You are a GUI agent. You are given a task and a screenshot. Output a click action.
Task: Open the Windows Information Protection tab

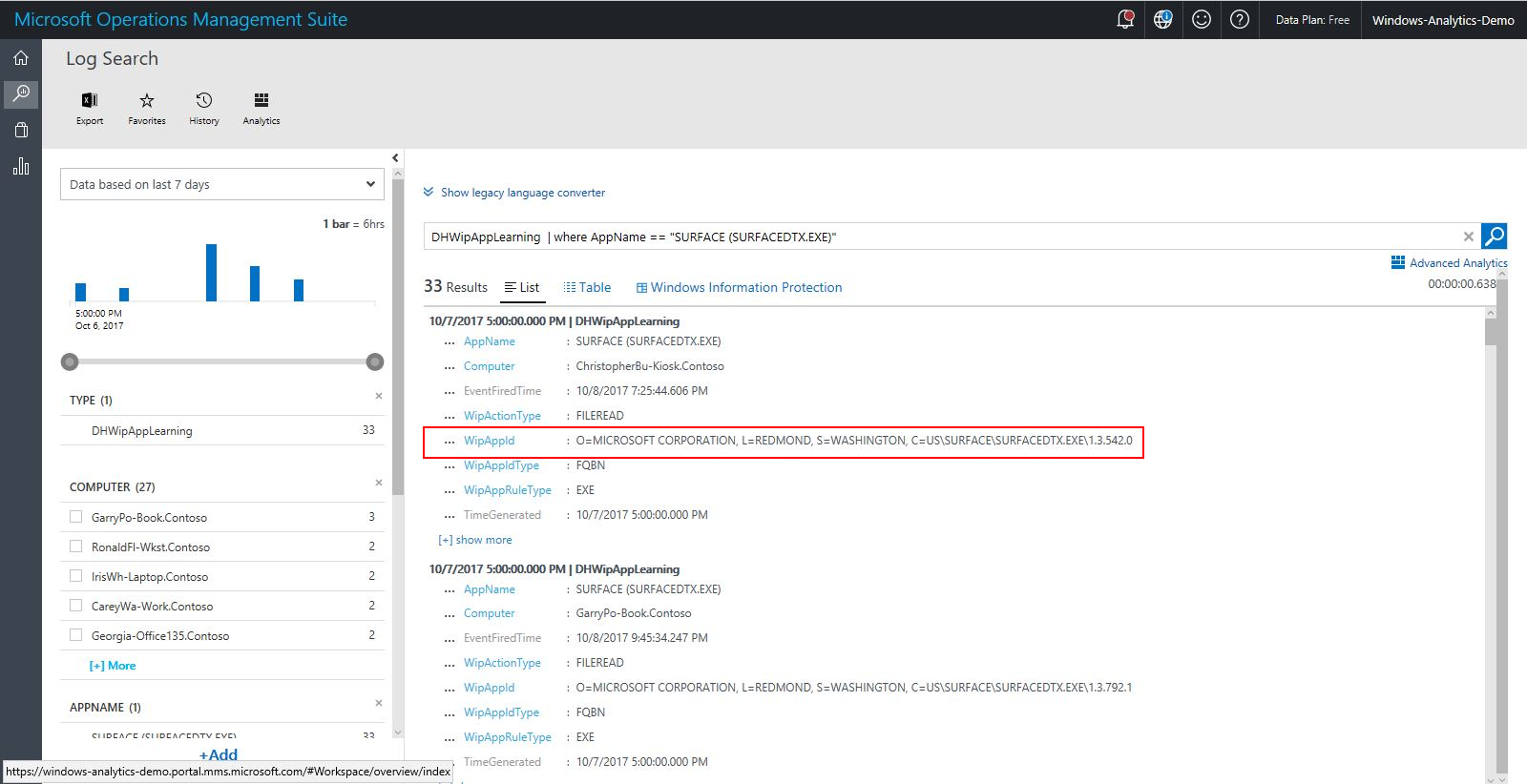(x=739, y=287)
